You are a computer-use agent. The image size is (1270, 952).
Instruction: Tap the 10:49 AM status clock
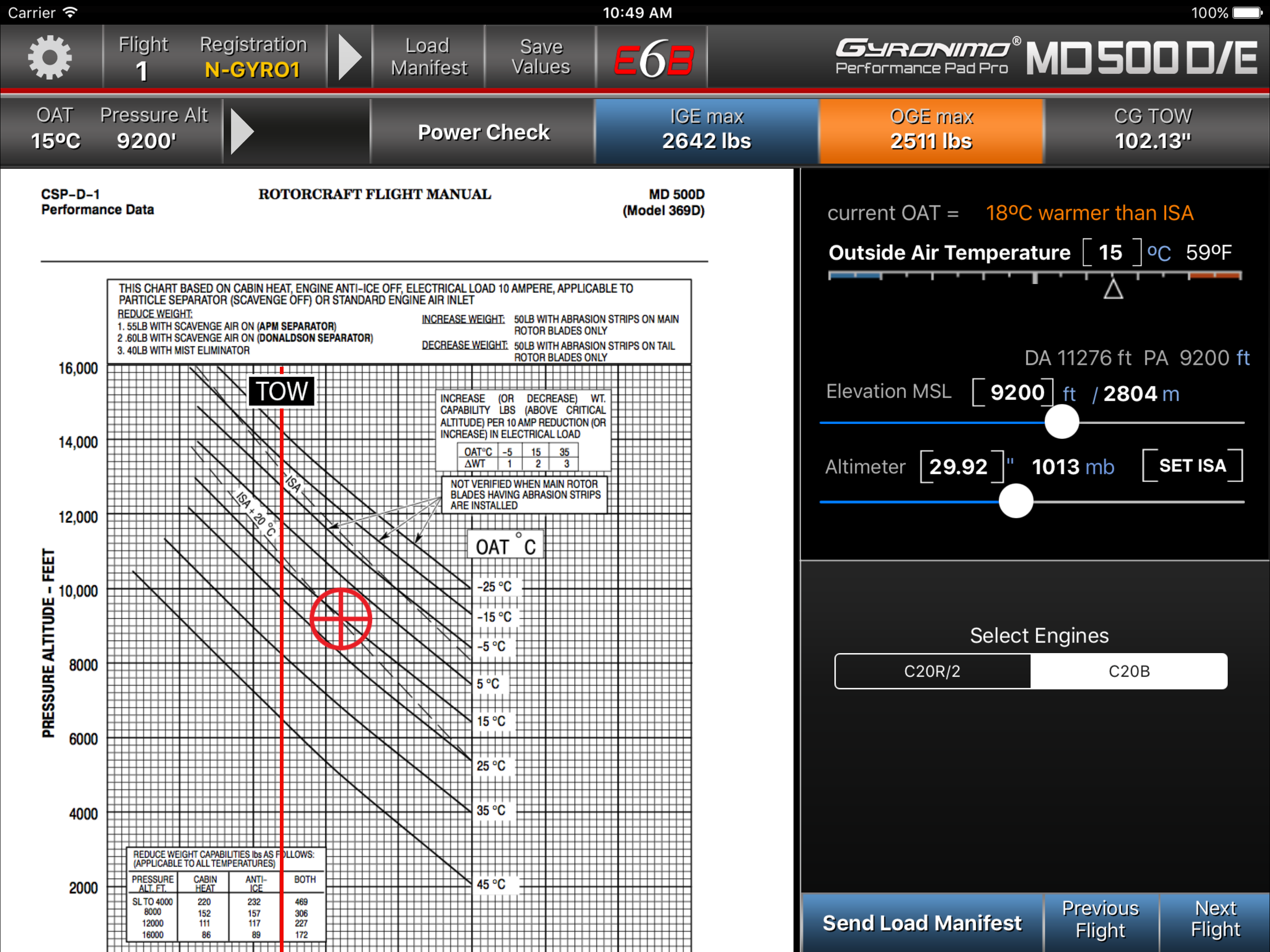pyautogui.click(x=637, y=13)
